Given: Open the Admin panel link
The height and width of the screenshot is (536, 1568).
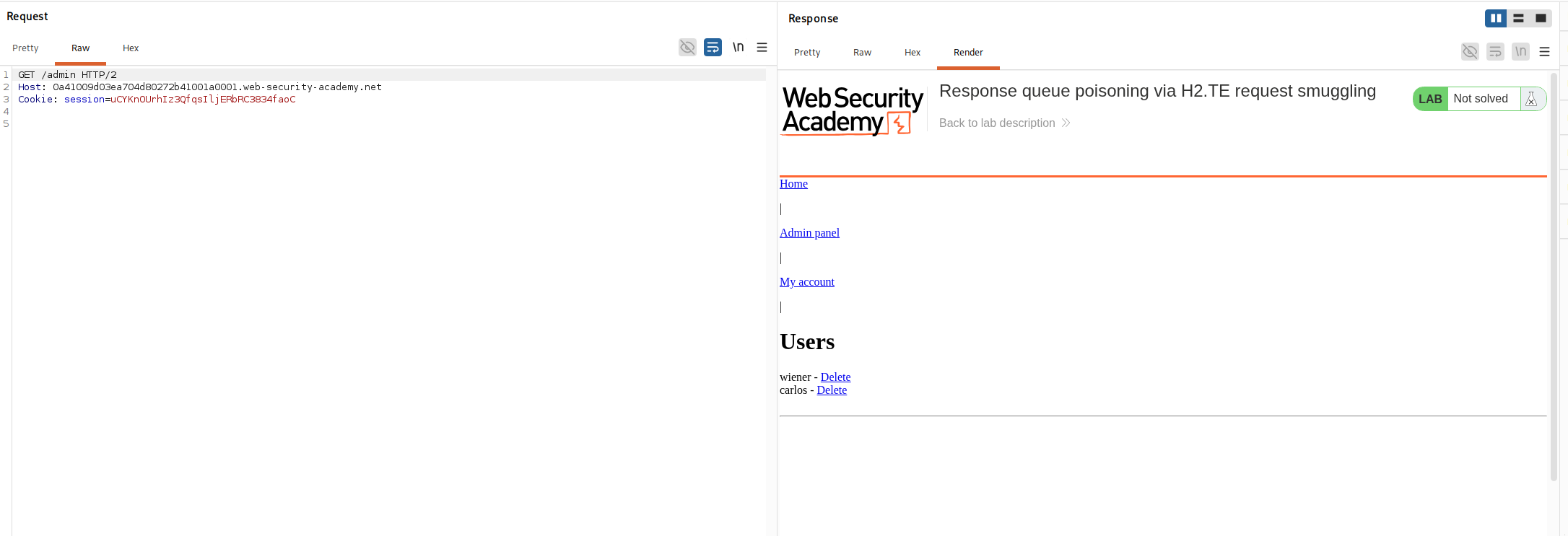Looking at the screenshot, I should 809,233.
